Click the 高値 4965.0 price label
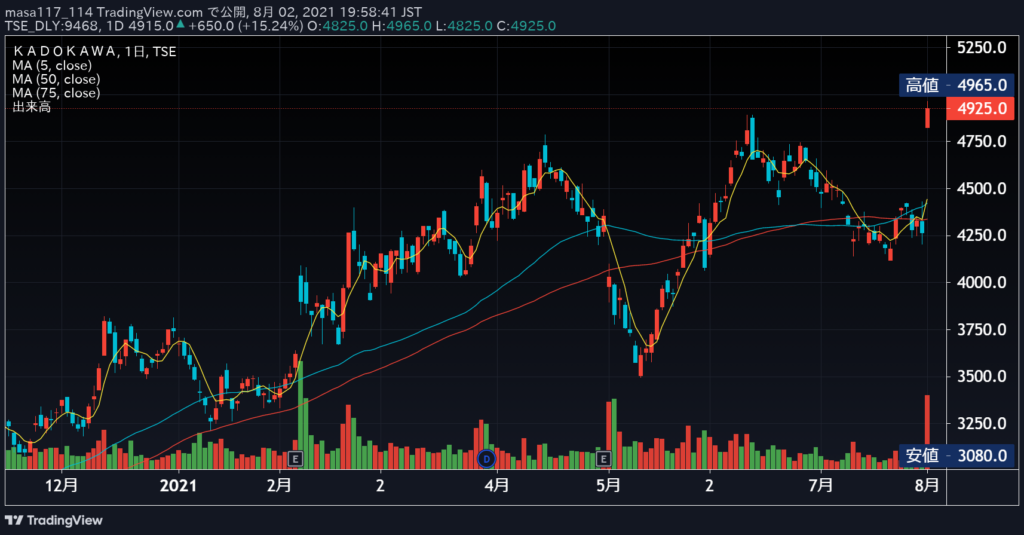 [956, 85]
